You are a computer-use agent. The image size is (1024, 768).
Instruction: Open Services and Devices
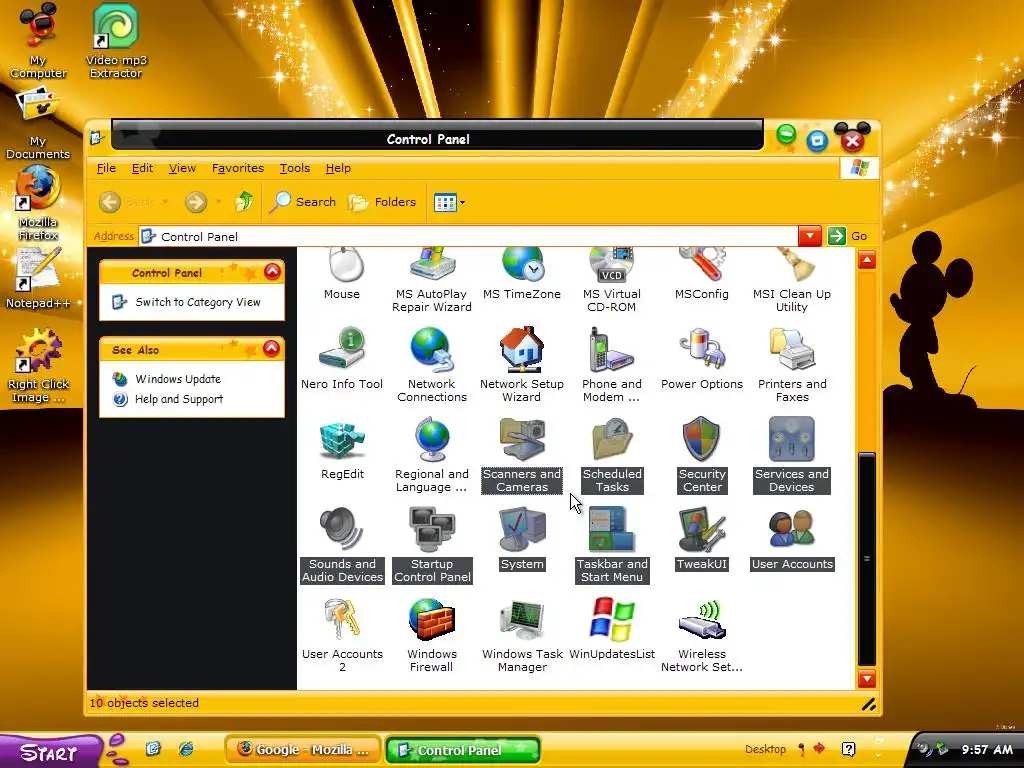[792, 455]
